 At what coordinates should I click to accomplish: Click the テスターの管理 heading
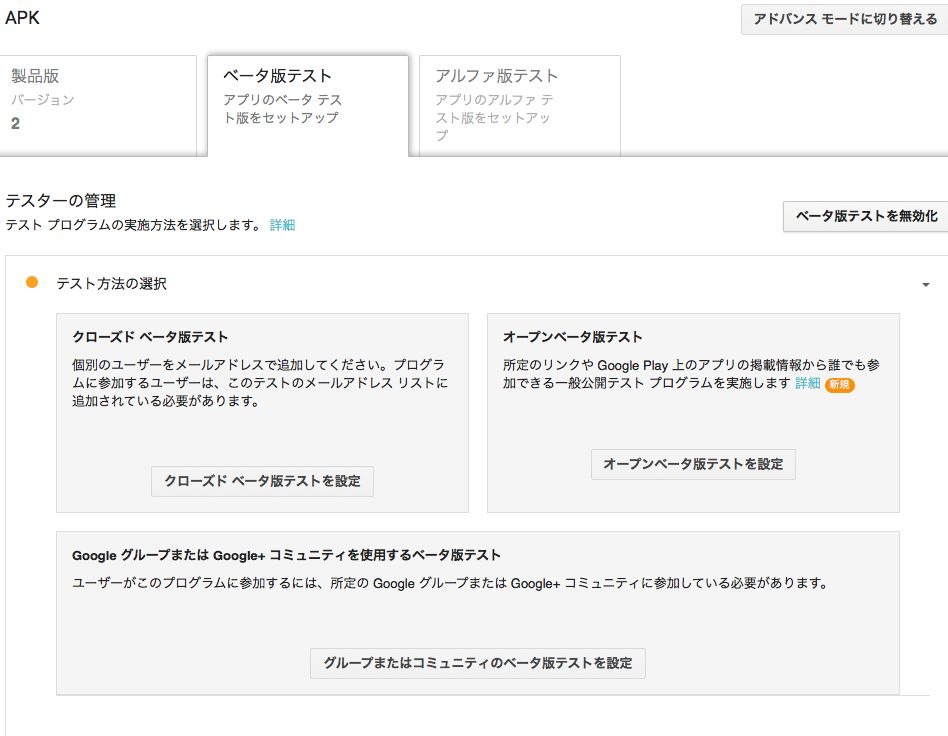[x=61, y=202]
